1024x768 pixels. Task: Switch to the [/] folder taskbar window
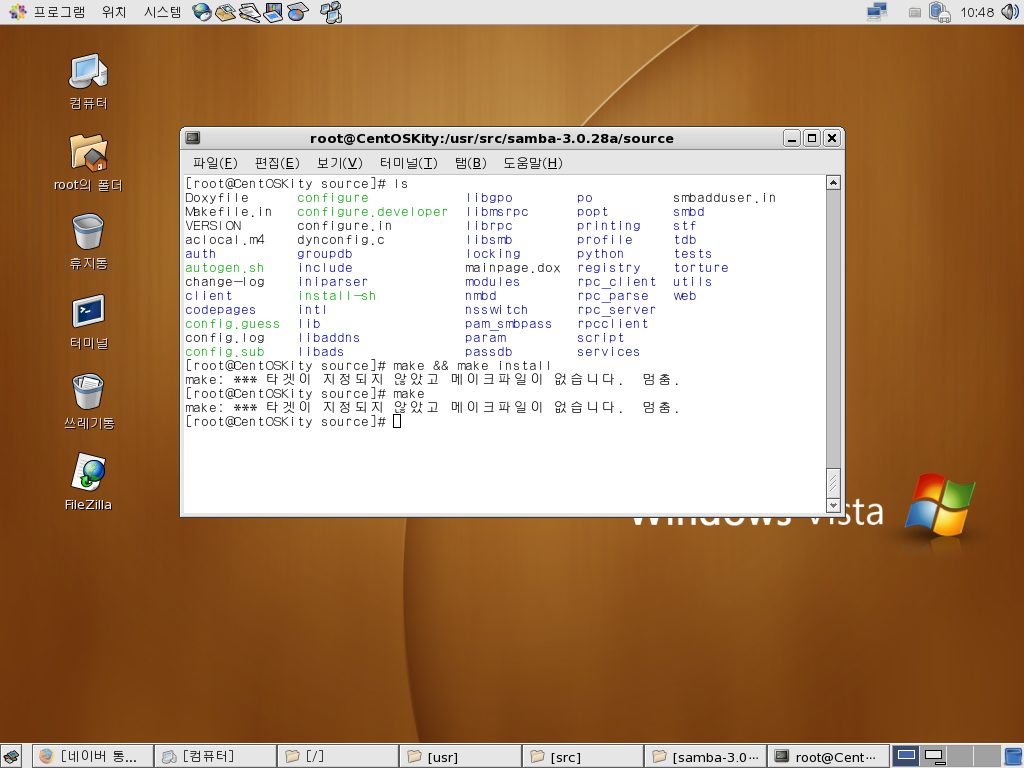pos(338,756)
